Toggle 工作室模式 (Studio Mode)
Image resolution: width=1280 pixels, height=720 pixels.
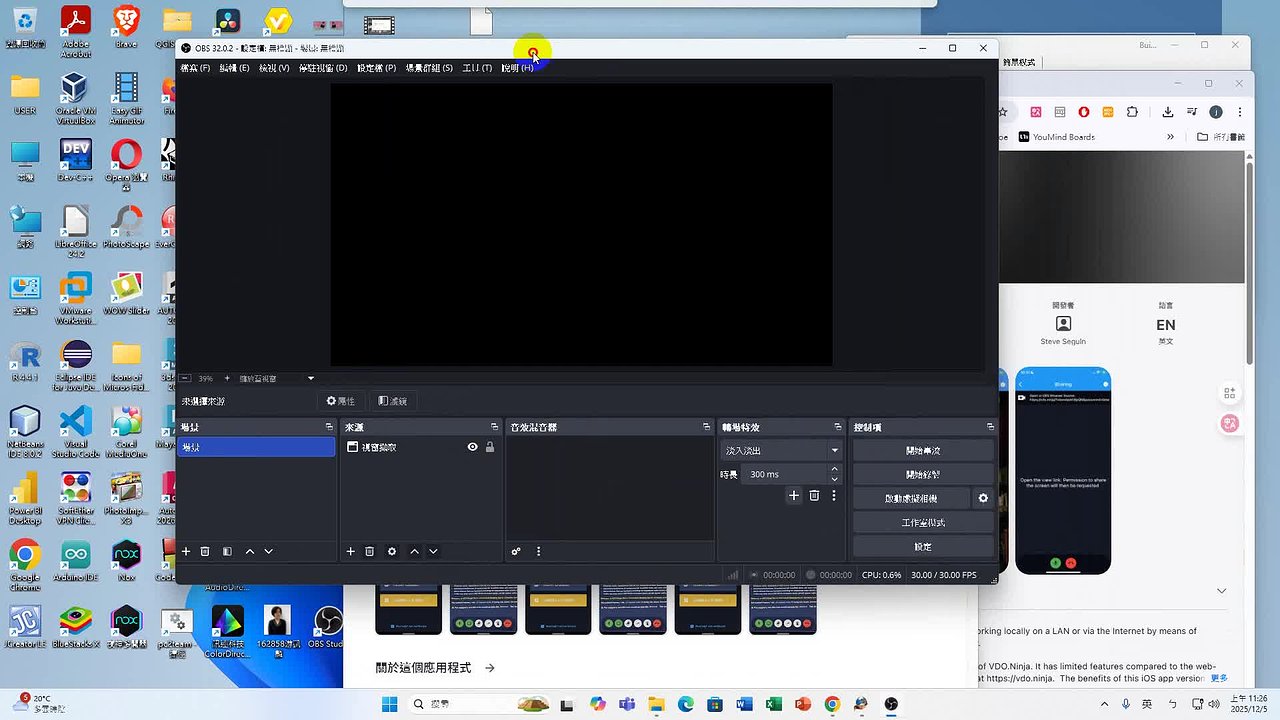(x=922, y=522)
